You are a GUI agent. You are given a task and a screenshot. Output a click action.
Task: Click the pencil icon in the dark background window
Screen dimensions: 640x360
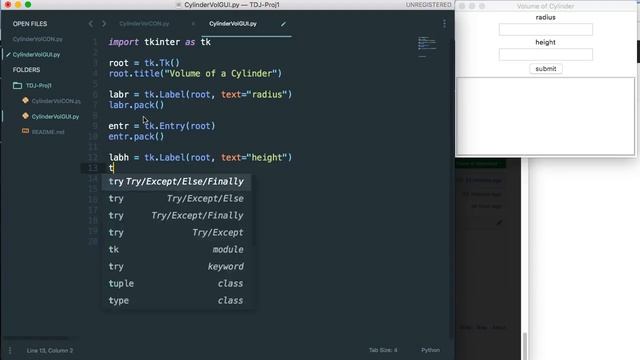coord(499,222)
